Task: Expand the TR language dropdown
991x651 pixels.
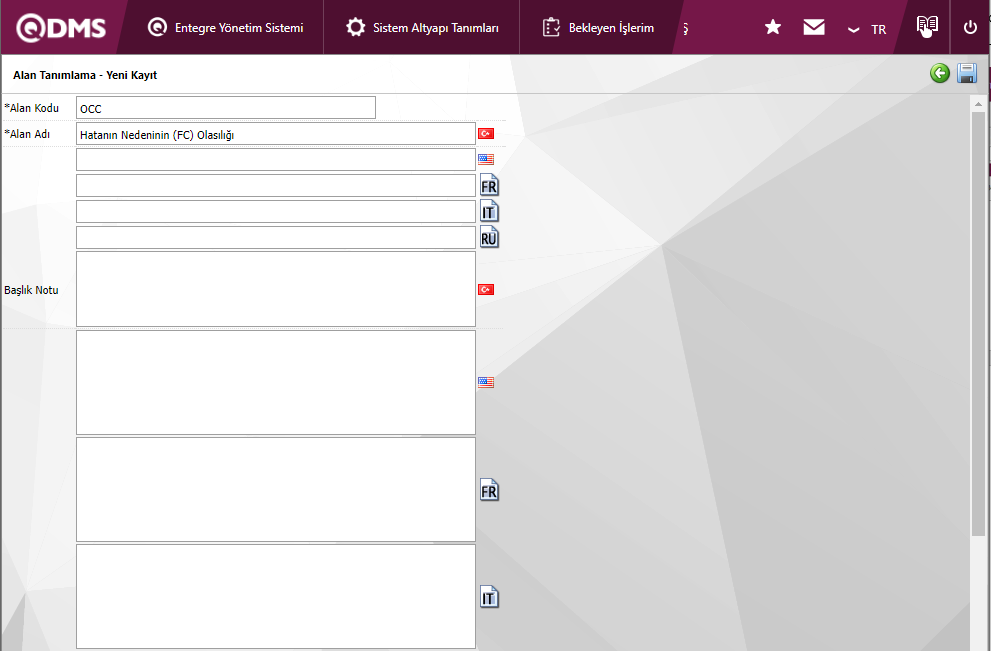Action: [866, 29]
